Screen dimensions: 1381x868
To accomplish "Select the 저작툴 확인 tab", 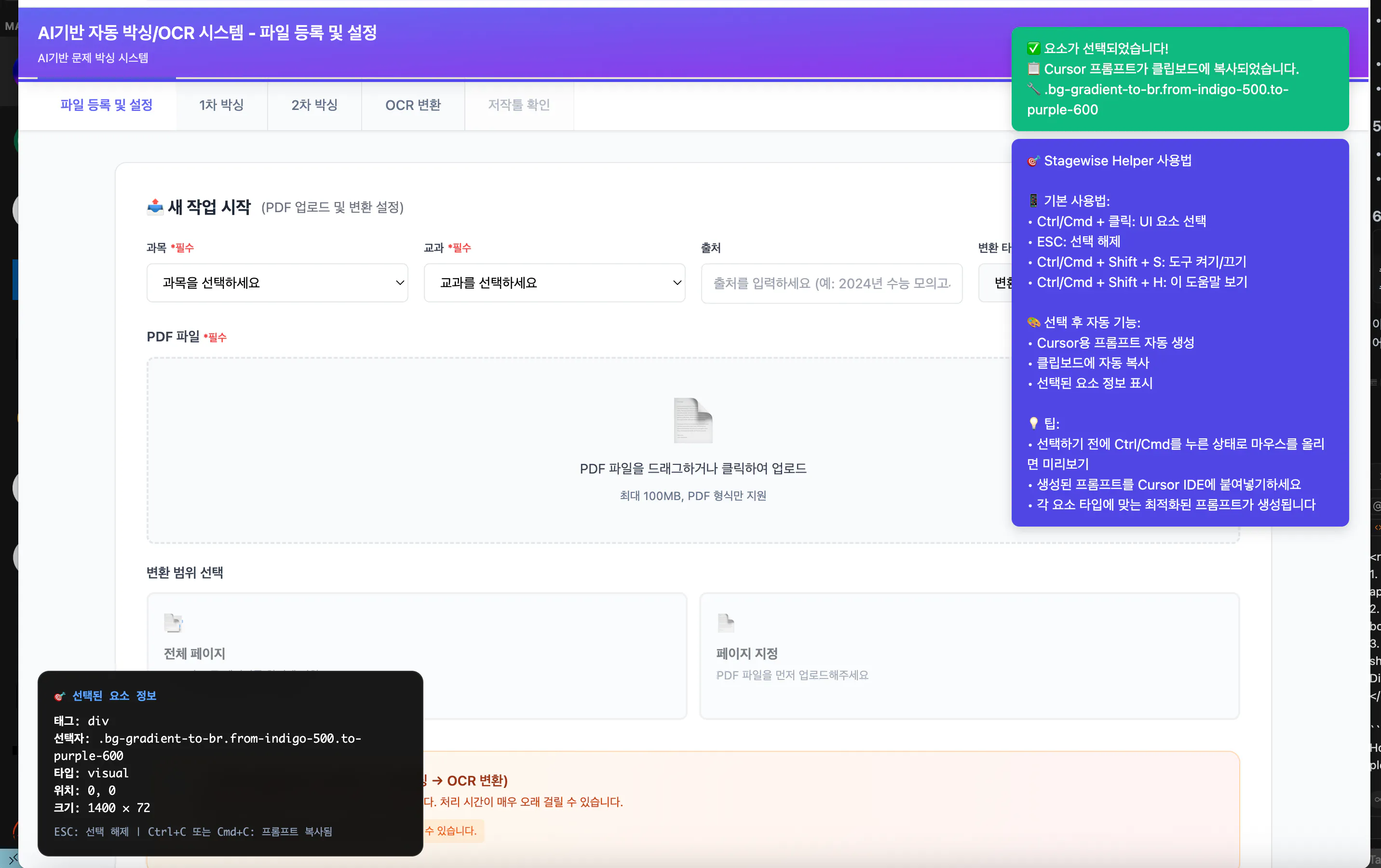I will tap(519, 105).
